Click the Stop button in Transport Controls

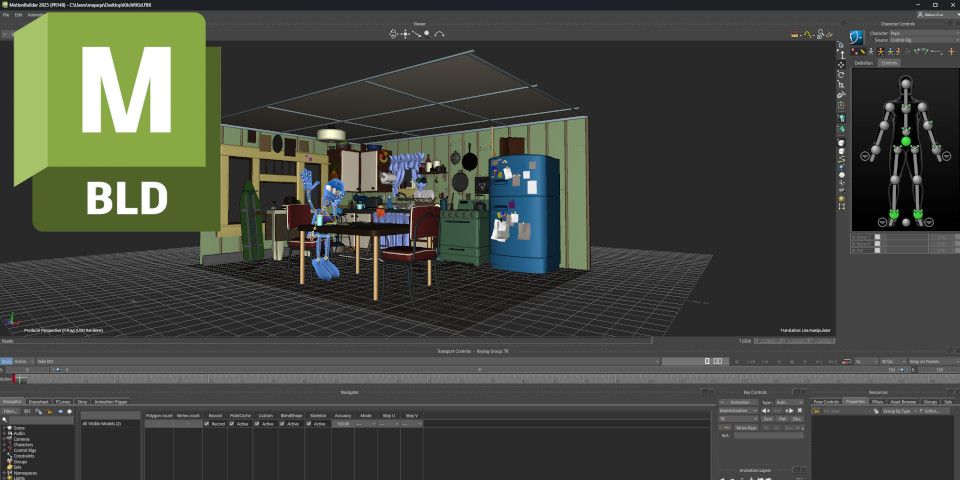click(792, 362)
